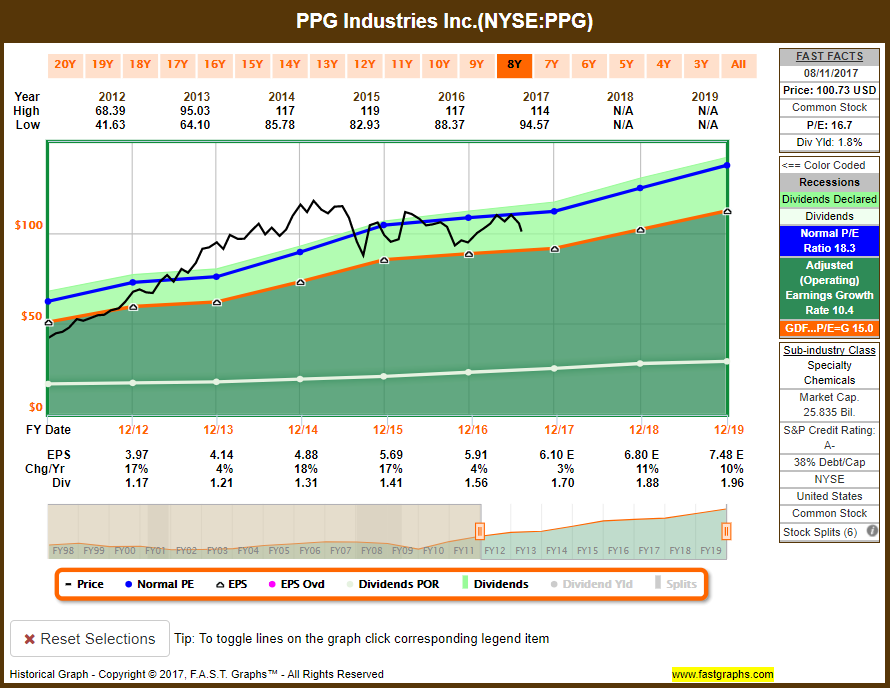Select the 5Y timeframe button
The width and height of the screenshot is (890, 689).
pyautogui.click(x=626, y=64)
